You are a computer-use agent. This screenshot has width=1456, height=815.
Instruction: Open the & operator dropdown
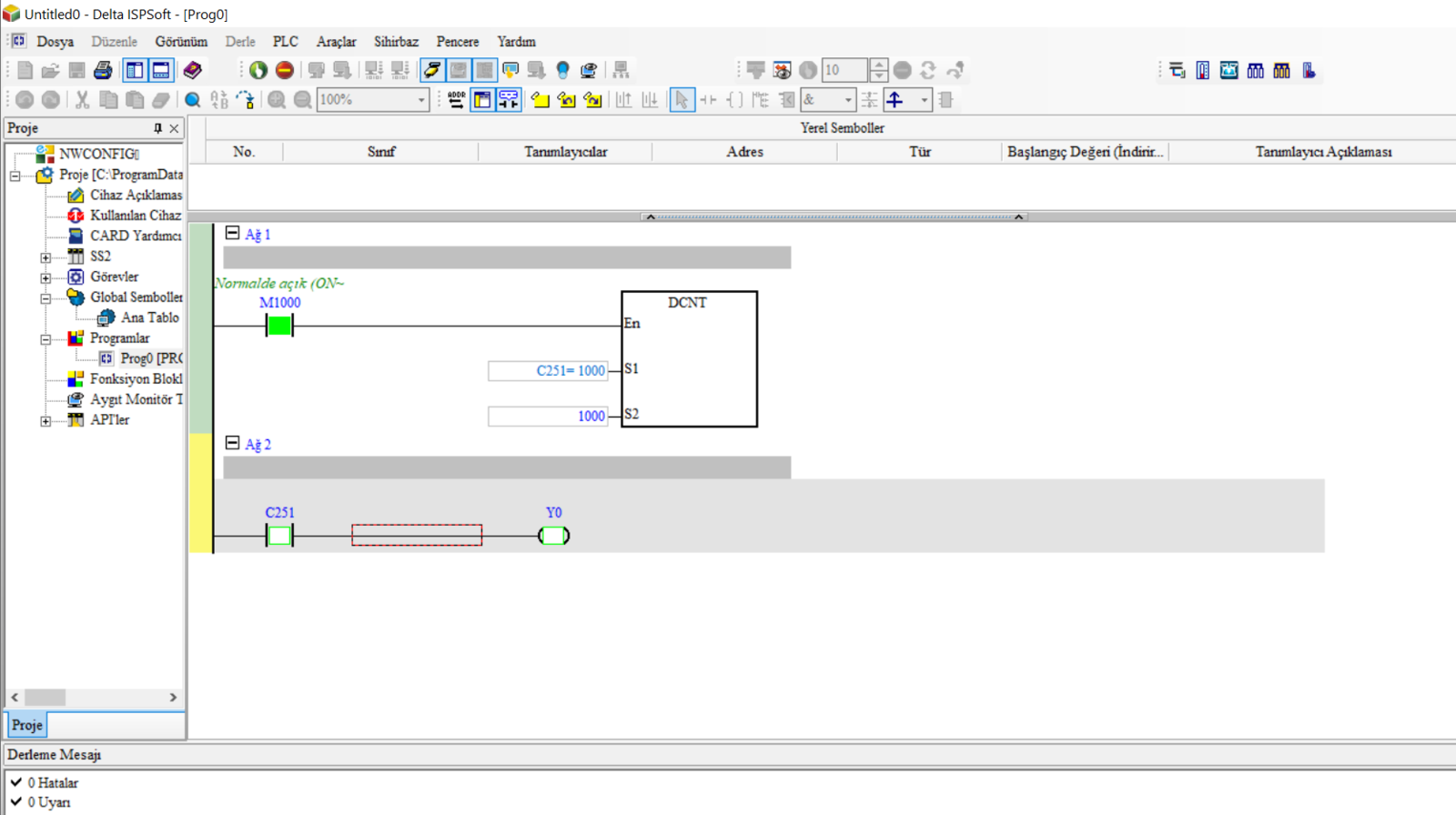coord(848,100)
